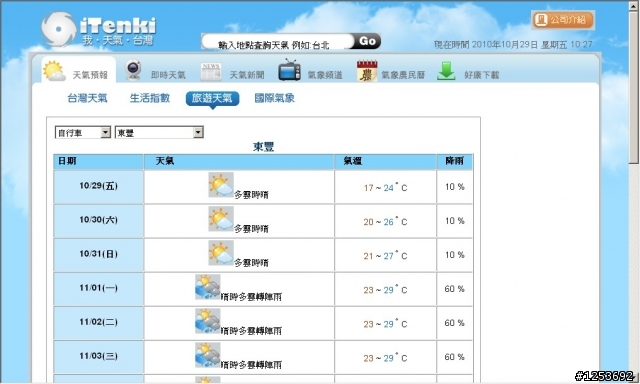Click the 公司介紹 button
The height and width of the screenshot is (384, 640).
[x=563, y=20]
